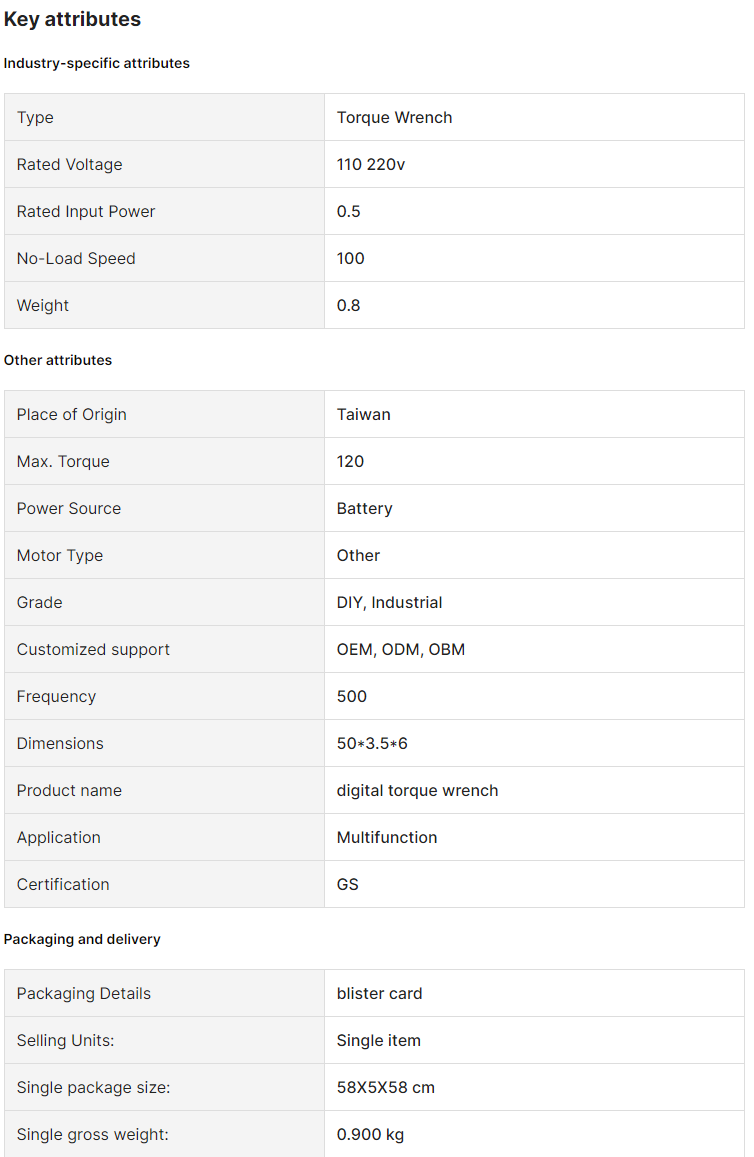This screenshot has width=754, height=1157.
Task: Click the Packaging and delivery subheading
Action: [82, 939]
